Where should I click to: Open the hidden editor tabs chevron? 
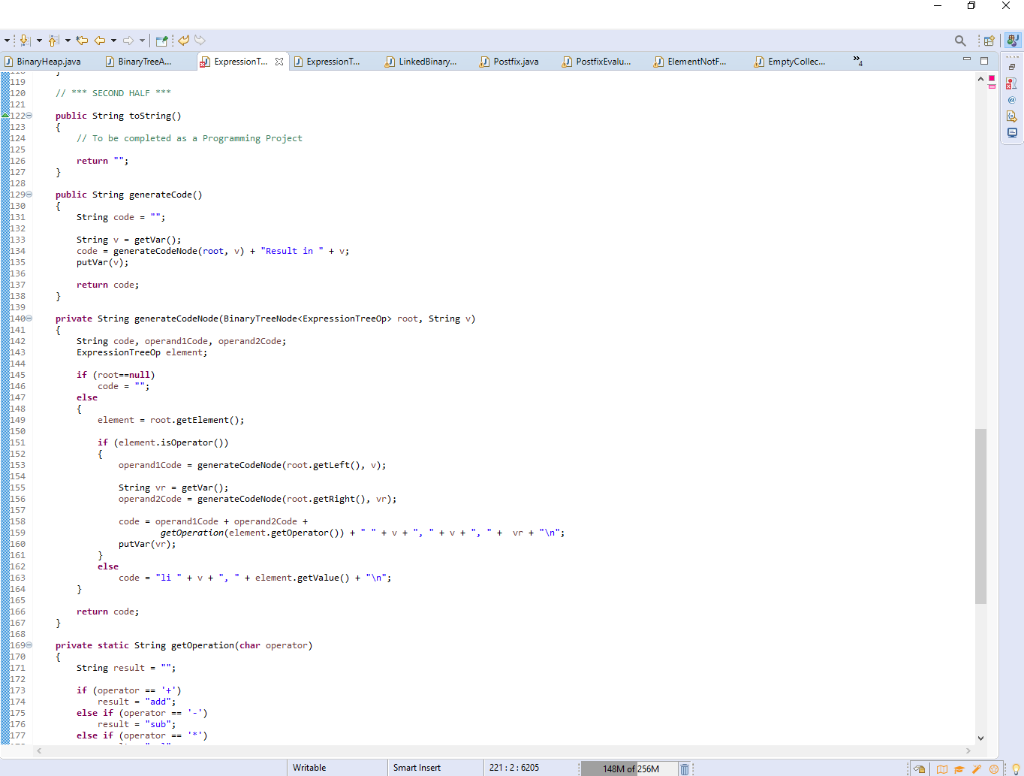[x=857, y=59]
